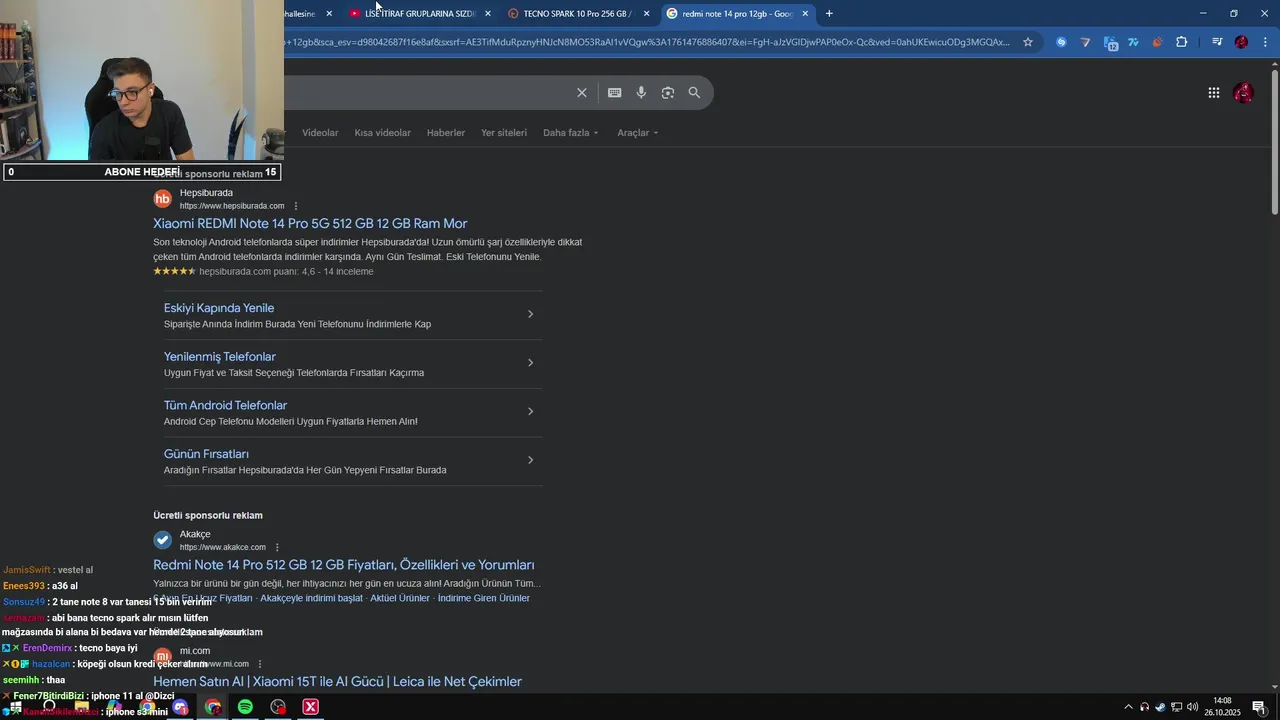Close the TECNO SPARK 10 Pro tab
Image resolution: width=1280 pixels, height=720 pixels.
646,13
